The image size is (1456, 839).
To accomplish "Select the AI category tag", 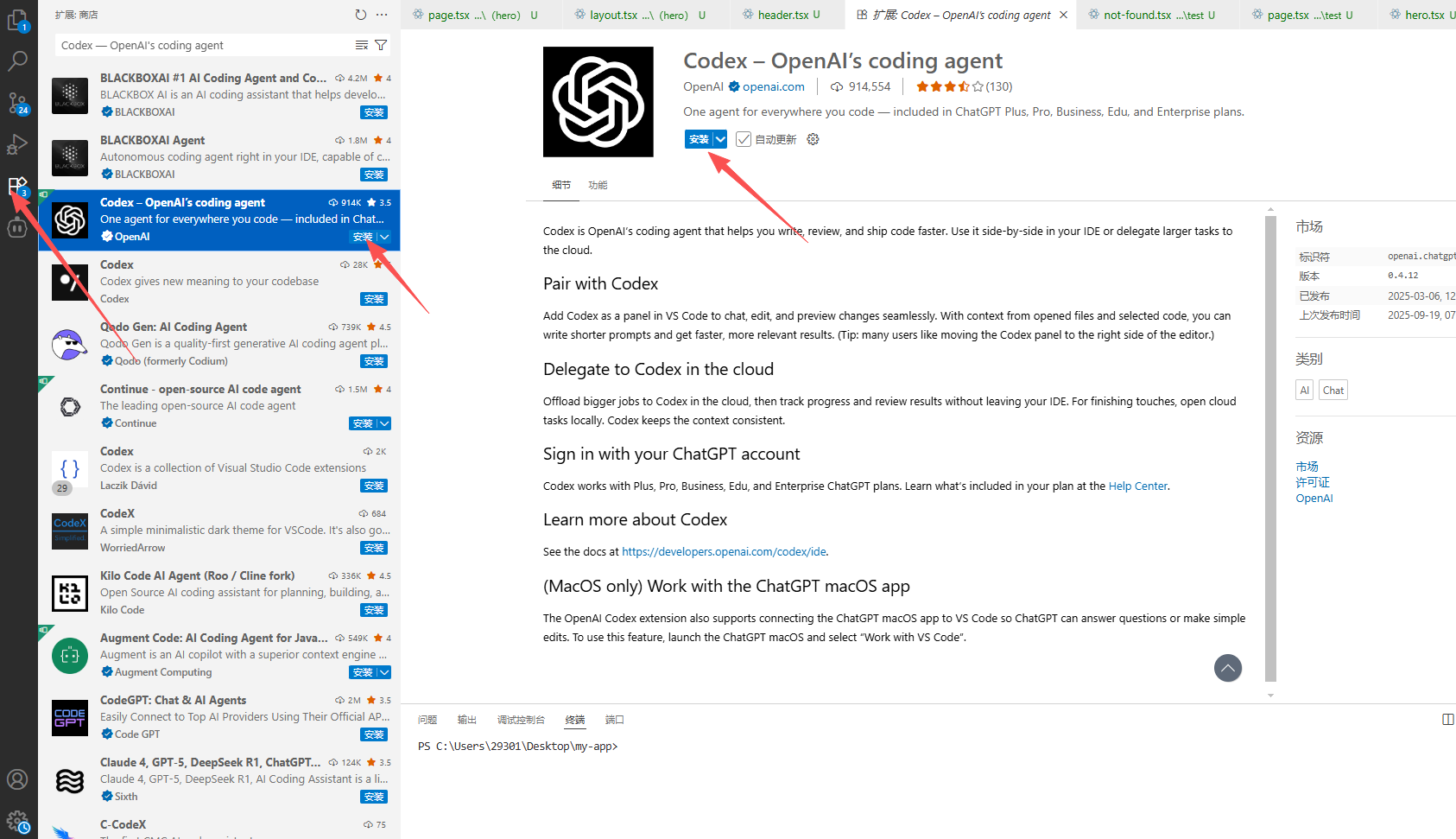I will pos(1304,391).
